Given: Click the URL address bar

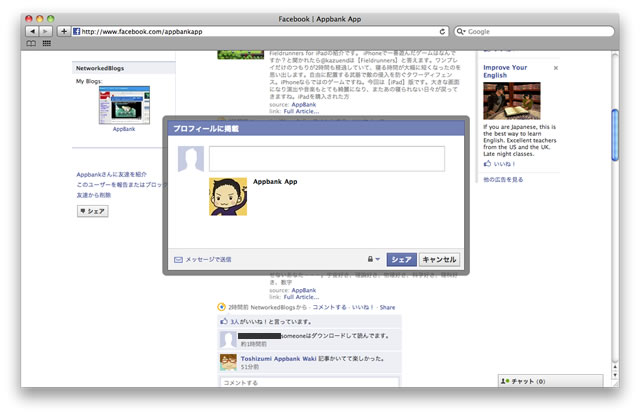Looking at the screenshot, I should [260, 31].
